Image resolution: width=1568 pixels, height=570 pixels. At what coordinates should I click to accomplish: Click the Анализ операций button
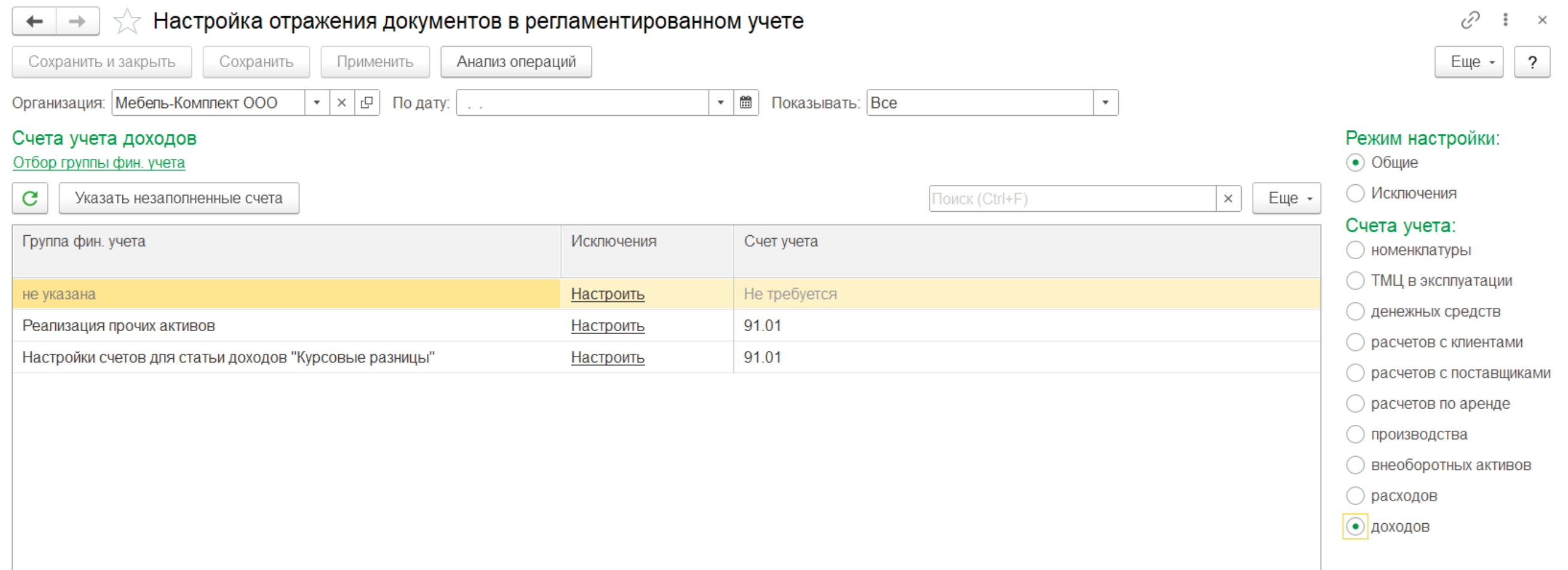(x=516, y=62)
